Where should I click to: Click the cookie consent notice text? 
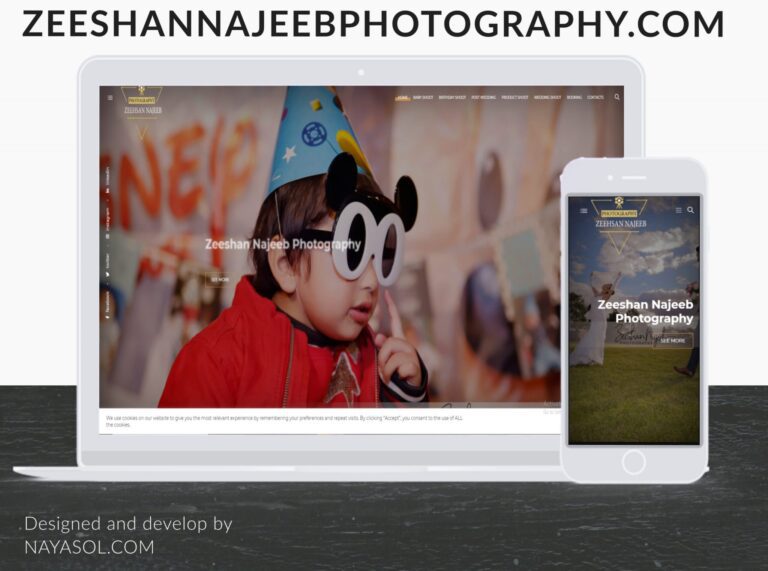(x=284, y=421)
